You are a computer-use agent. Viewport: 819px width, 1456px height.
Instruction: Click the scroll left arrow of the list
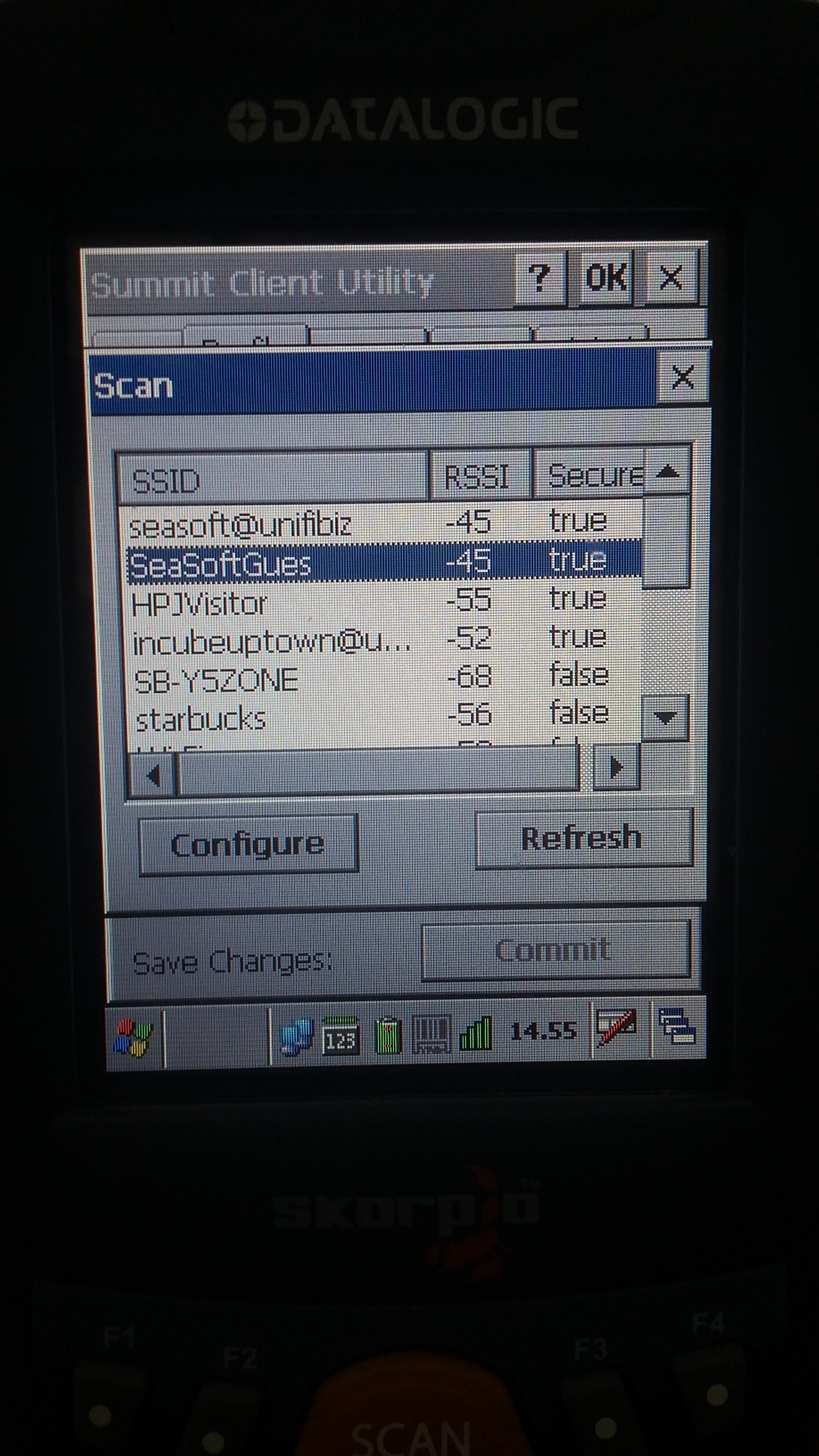pyautogui.click(x=153, y=775)
